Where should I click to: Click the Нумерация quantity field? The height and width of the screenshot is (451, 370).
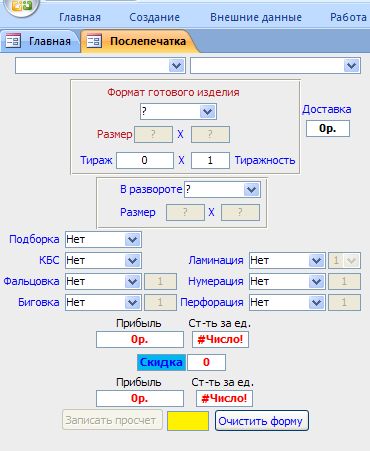[x=344, y=282]
